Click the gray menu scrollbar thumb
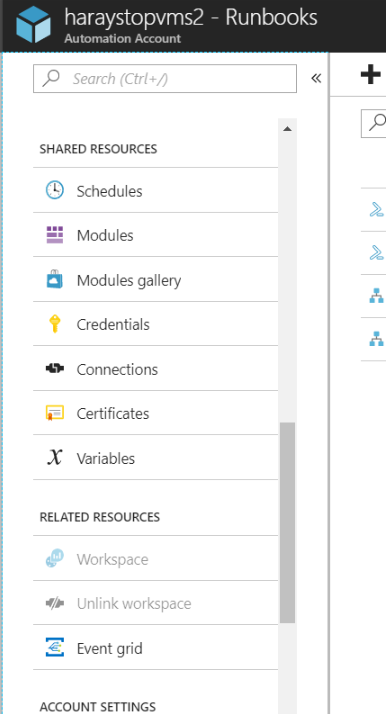Screen dimensions: 386x714 [x=287, y=523]
